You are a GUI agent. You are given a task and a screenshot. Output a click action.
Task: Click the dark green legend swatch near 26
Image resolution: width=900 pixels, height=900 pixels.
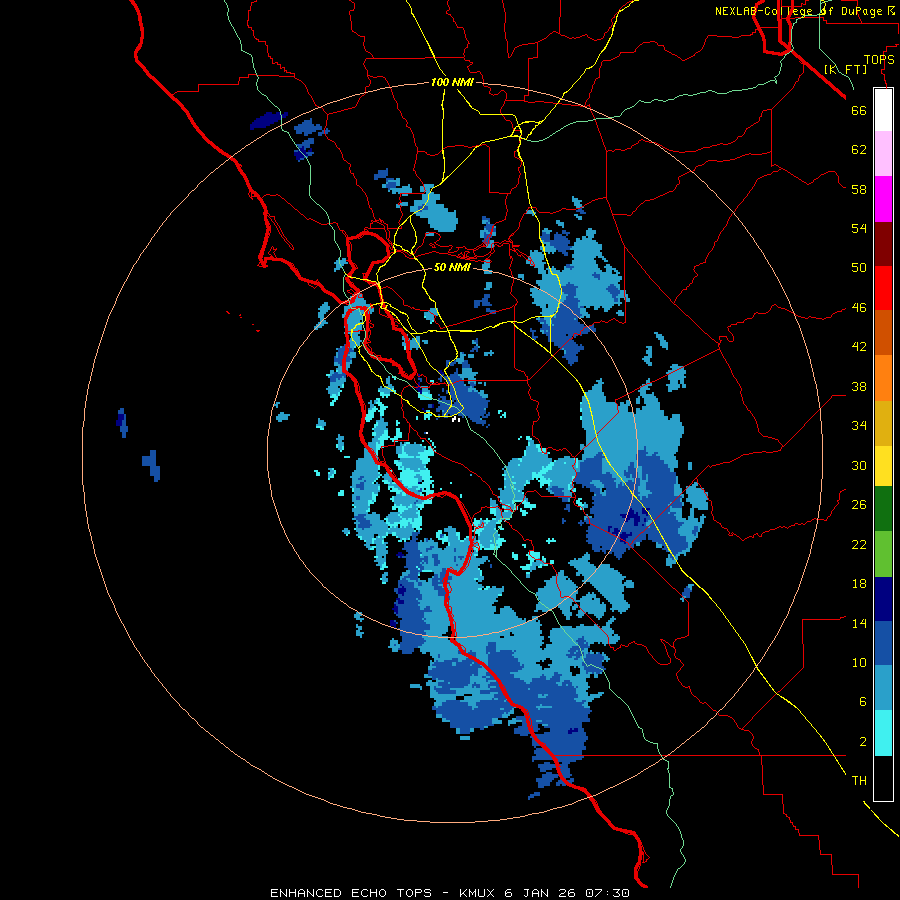883,509
